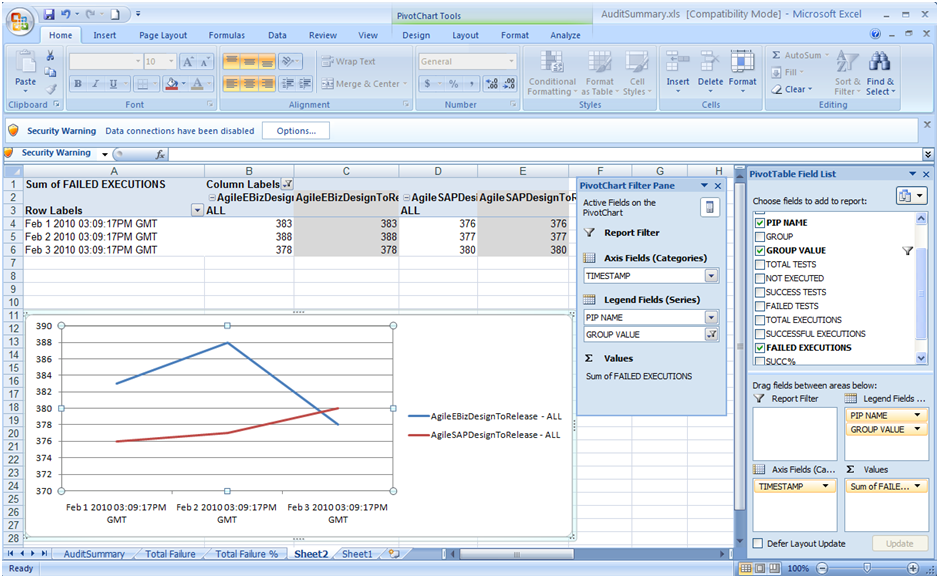Open Microsoft Office Excel Help question mark
The image size is (938, 577).
[x=875, y=34]
